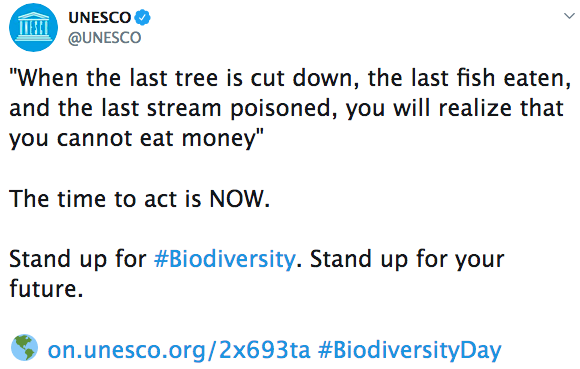Open the #BiodiversityDay hashtag
580x369 pixels.
click(x=409, y=350)
